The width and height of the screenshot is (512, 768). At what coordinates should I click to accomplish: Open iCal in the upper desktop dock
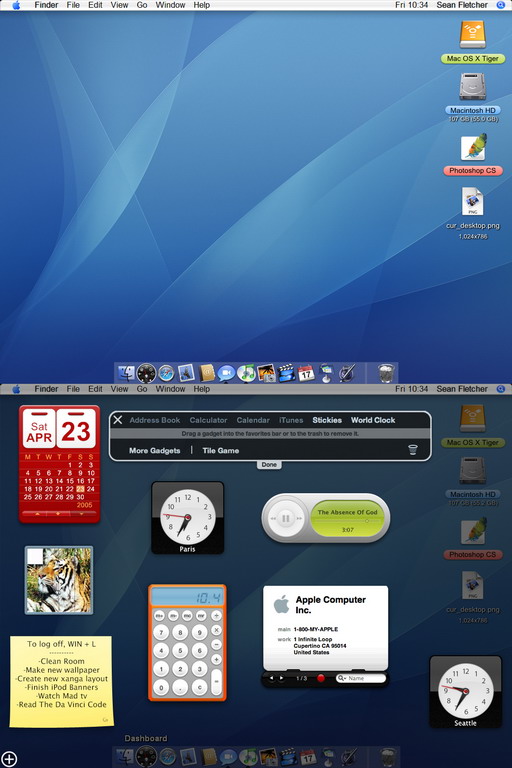tap(306, 373)
